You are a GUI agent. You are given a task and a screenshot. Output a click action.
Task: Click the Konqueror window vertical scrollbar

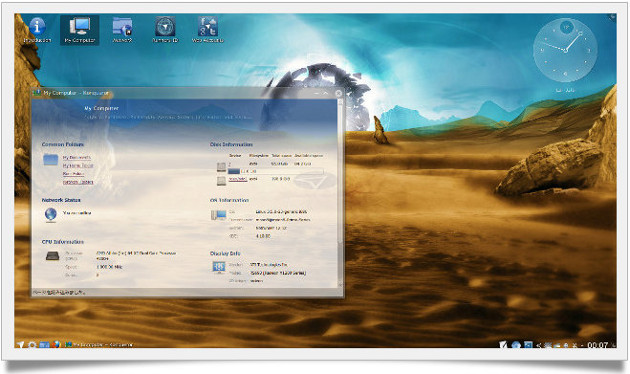click(x=341, y=193)
